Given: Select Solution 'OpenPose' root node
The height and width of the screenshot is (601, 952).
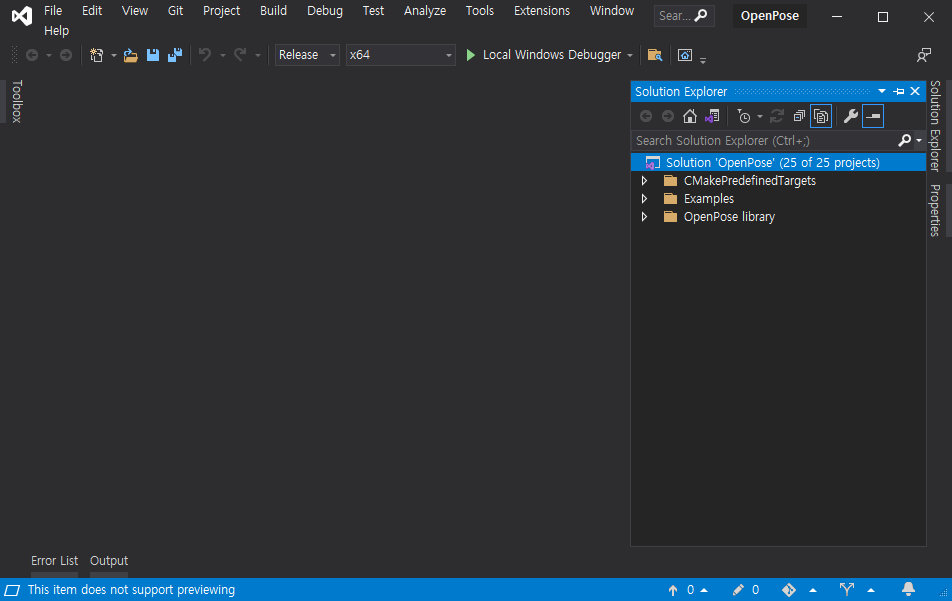Looking at the screenshot, I should [778, 163].
